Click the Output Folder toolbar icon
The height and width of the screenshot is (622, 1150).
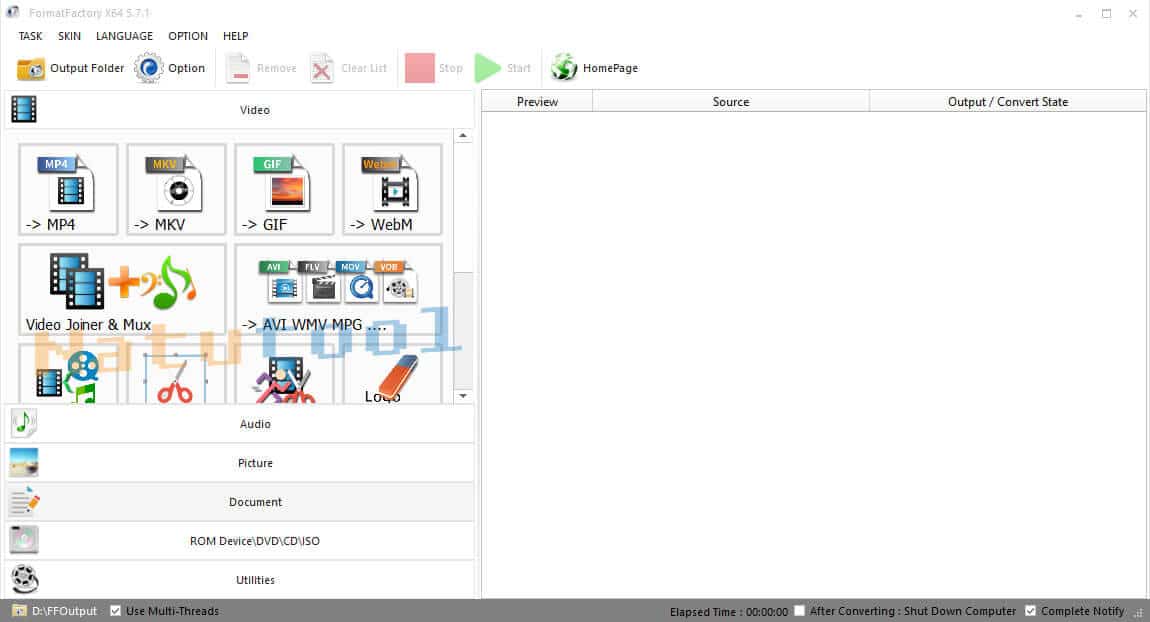[31, 68]
